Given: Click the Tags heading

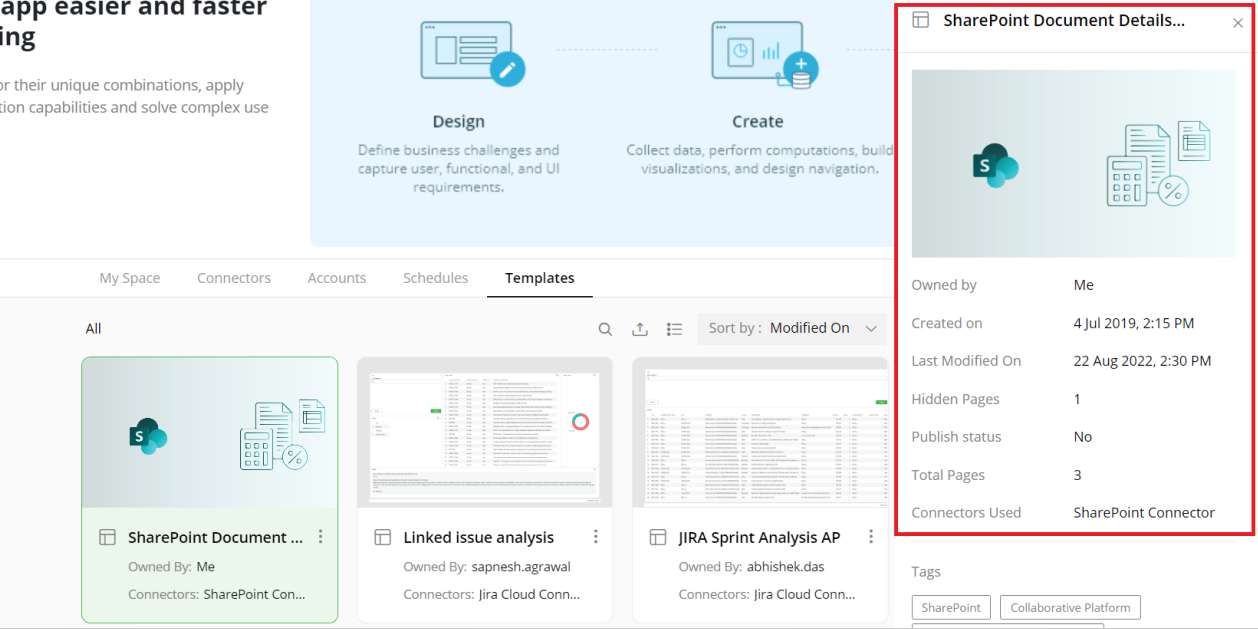Looking at the screenshot, I should click(926, 572).
